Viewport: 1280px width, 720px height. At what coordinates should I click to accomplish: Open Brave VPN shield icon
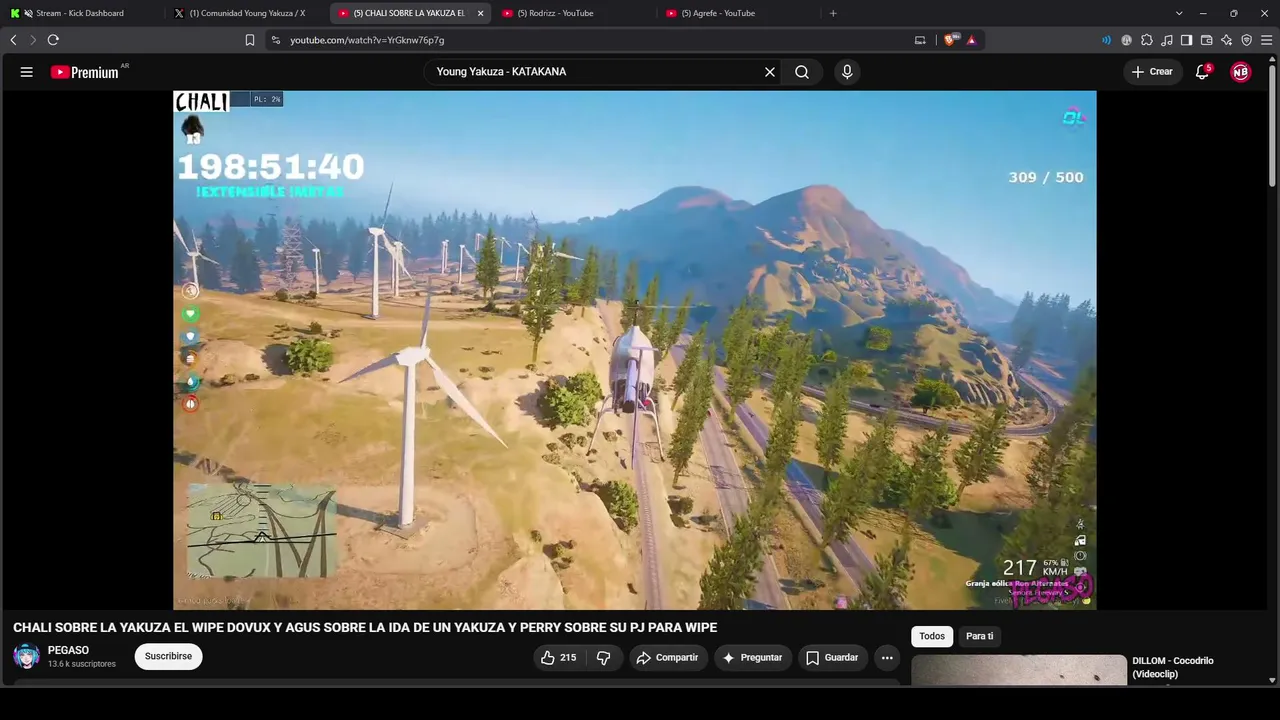[x=1246, y=40]
